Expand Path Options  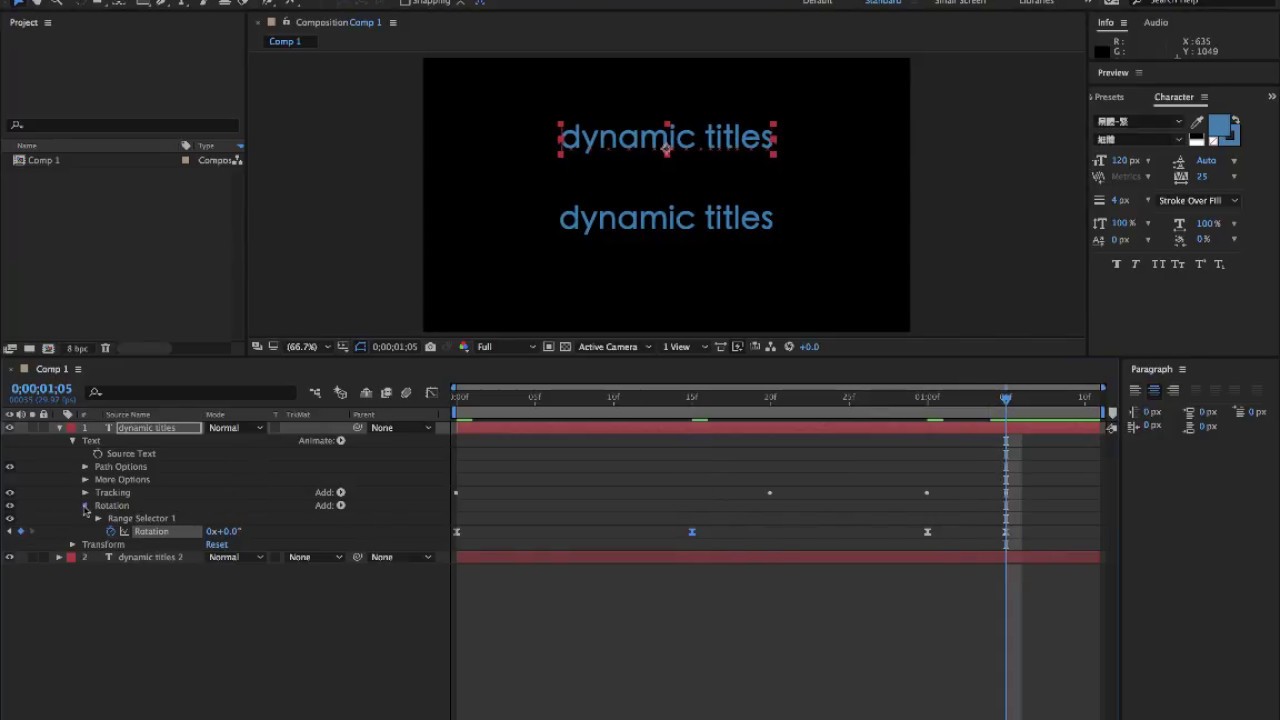pos(85,467)
